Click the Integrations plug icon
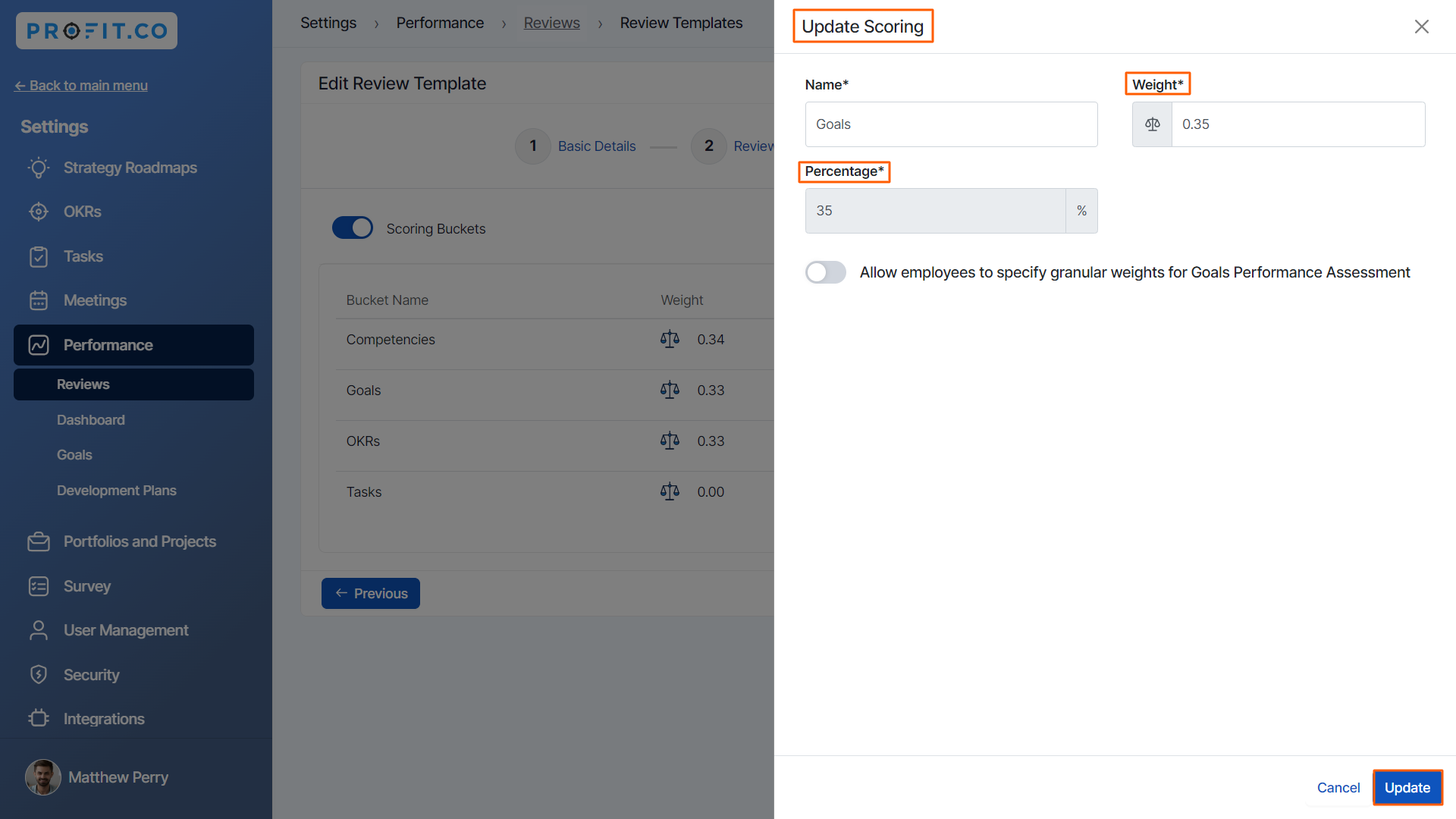The width and height of the screenshot is (1456, 819). click(39, 718)
